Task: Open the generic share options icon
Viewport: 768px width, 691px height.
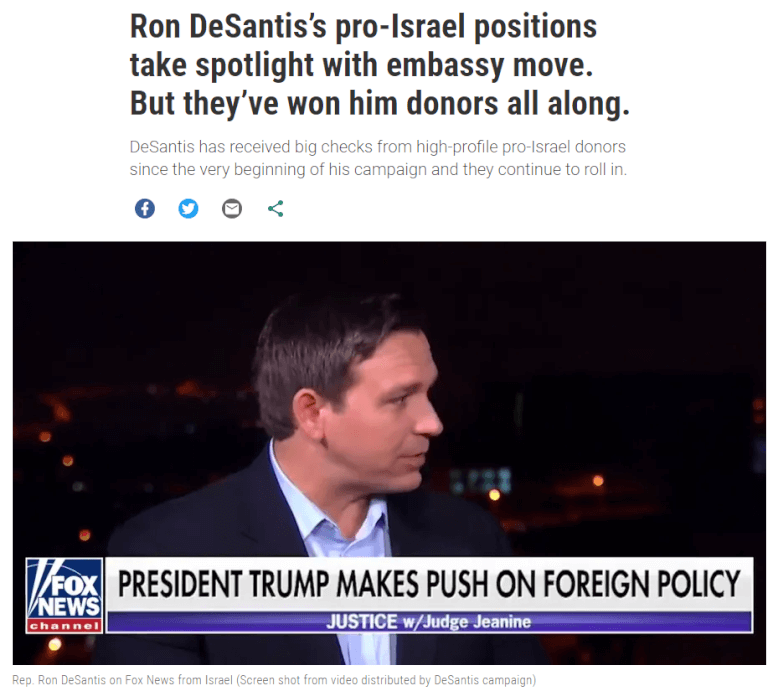Action: coord(275,209)
